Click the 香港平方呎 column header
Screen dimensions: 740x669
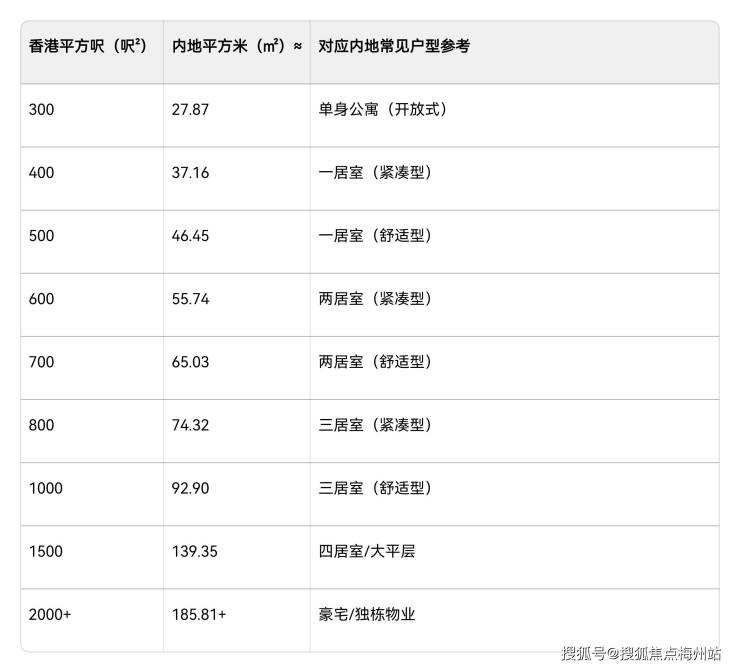click(x=88, y=46)
